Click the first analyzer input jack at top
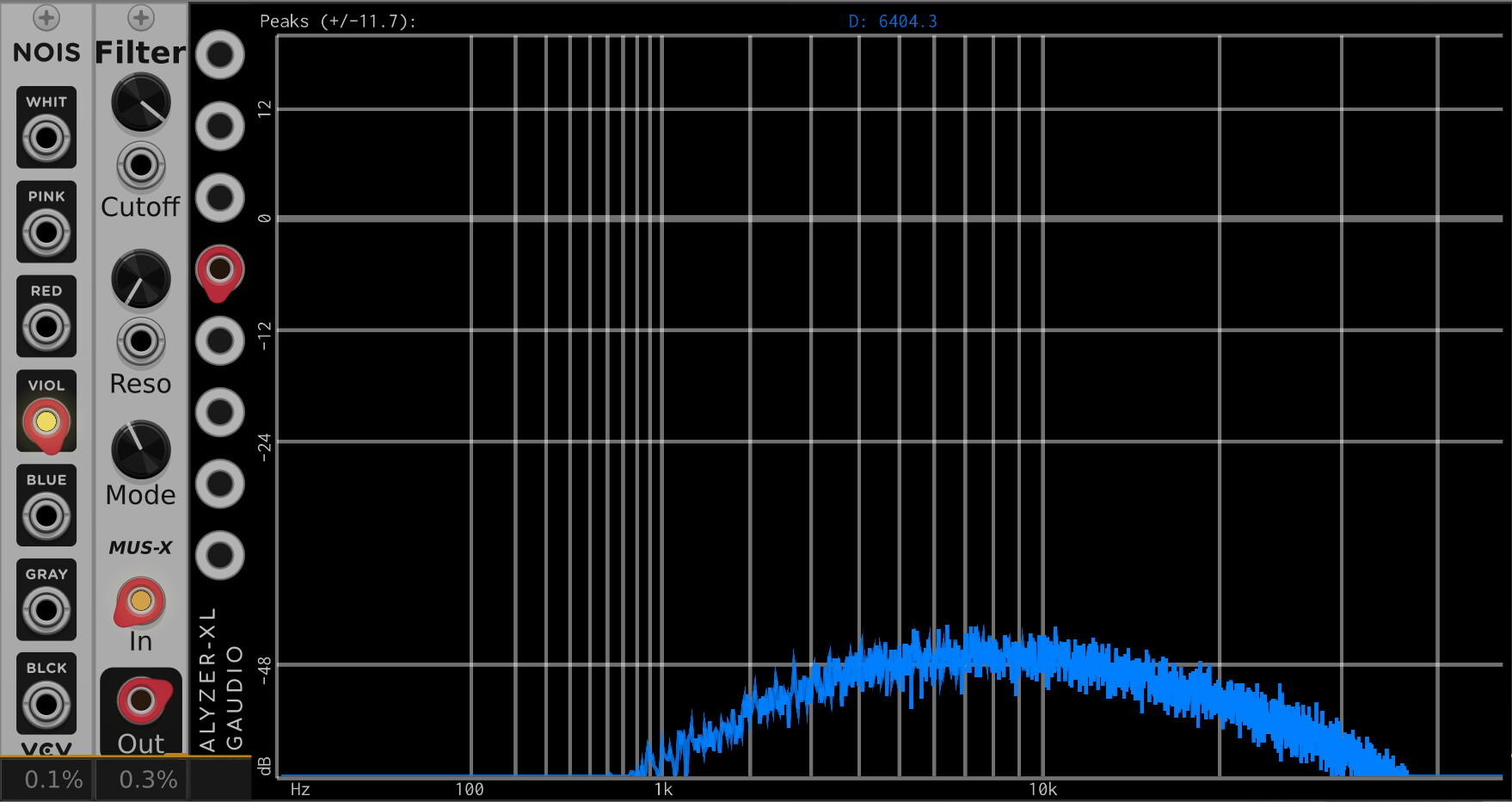The width and height of the screenshot is (1512, 802). click(x=220, y=55)
